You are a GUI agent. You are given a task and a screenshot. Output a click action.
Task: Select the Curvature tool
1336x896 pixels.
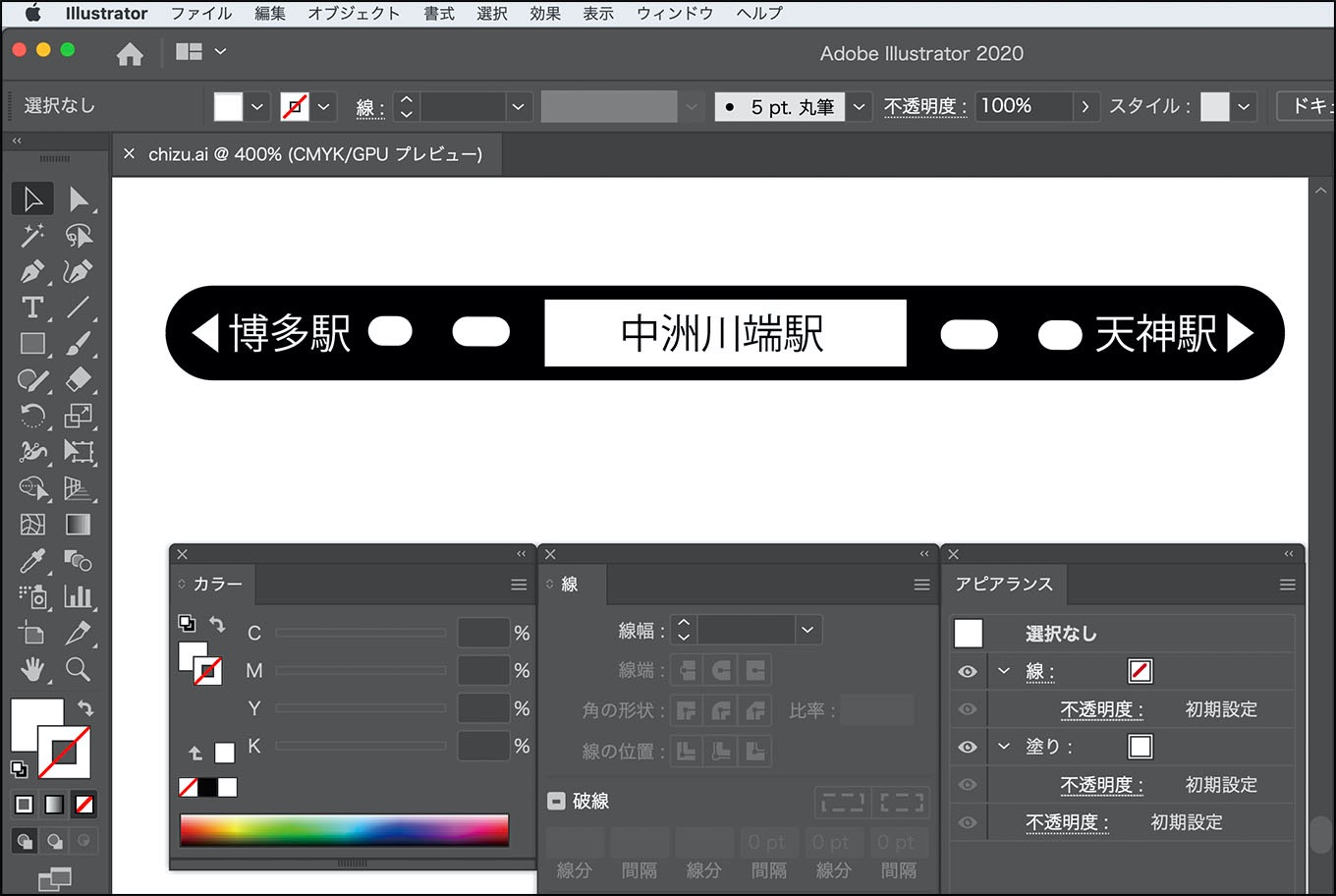(79, 271)
